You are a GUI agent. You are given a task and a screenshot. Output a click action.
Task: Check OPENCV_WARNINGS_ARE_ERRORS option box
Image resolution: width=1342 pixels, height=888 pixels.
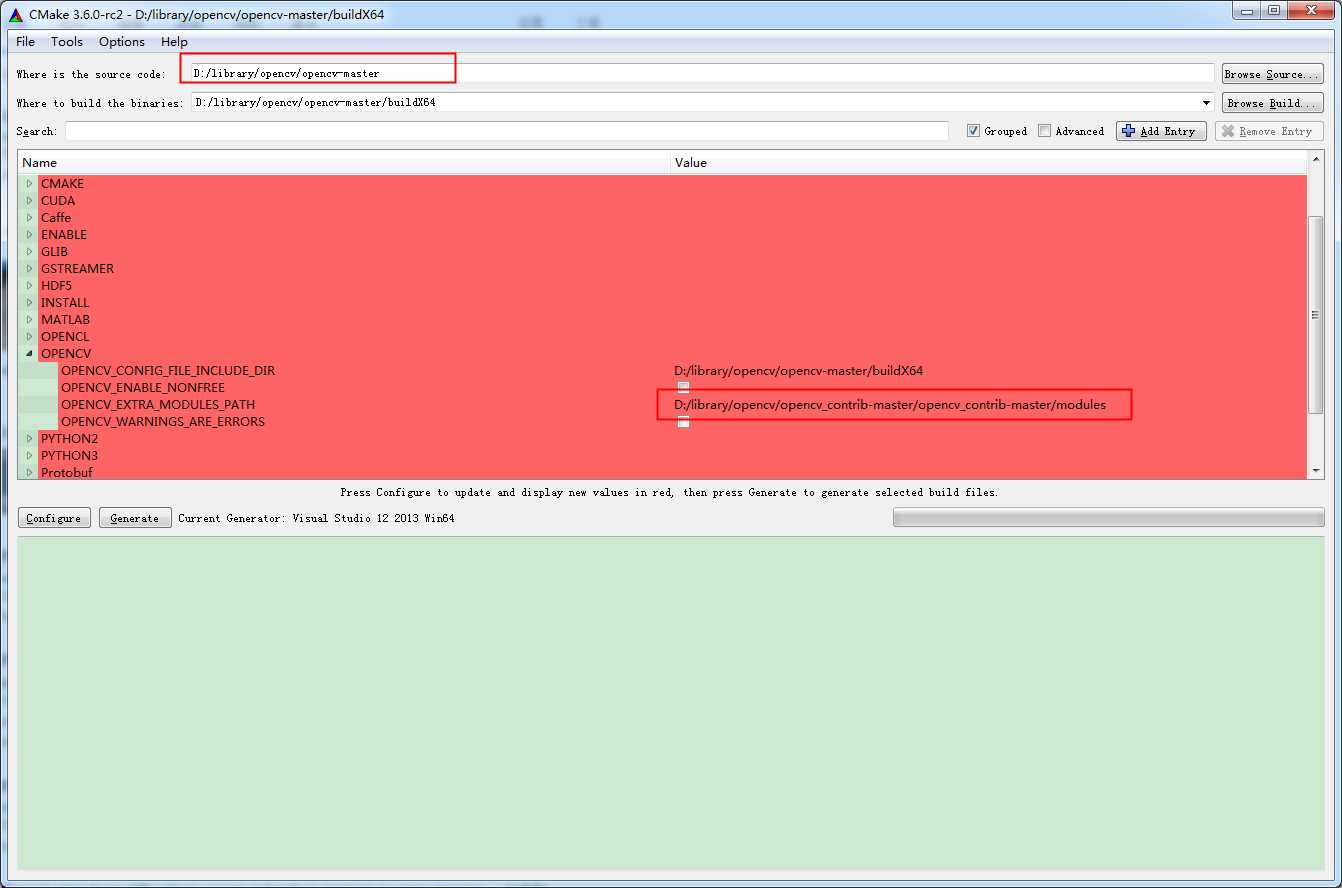click(x=683, y=421)
